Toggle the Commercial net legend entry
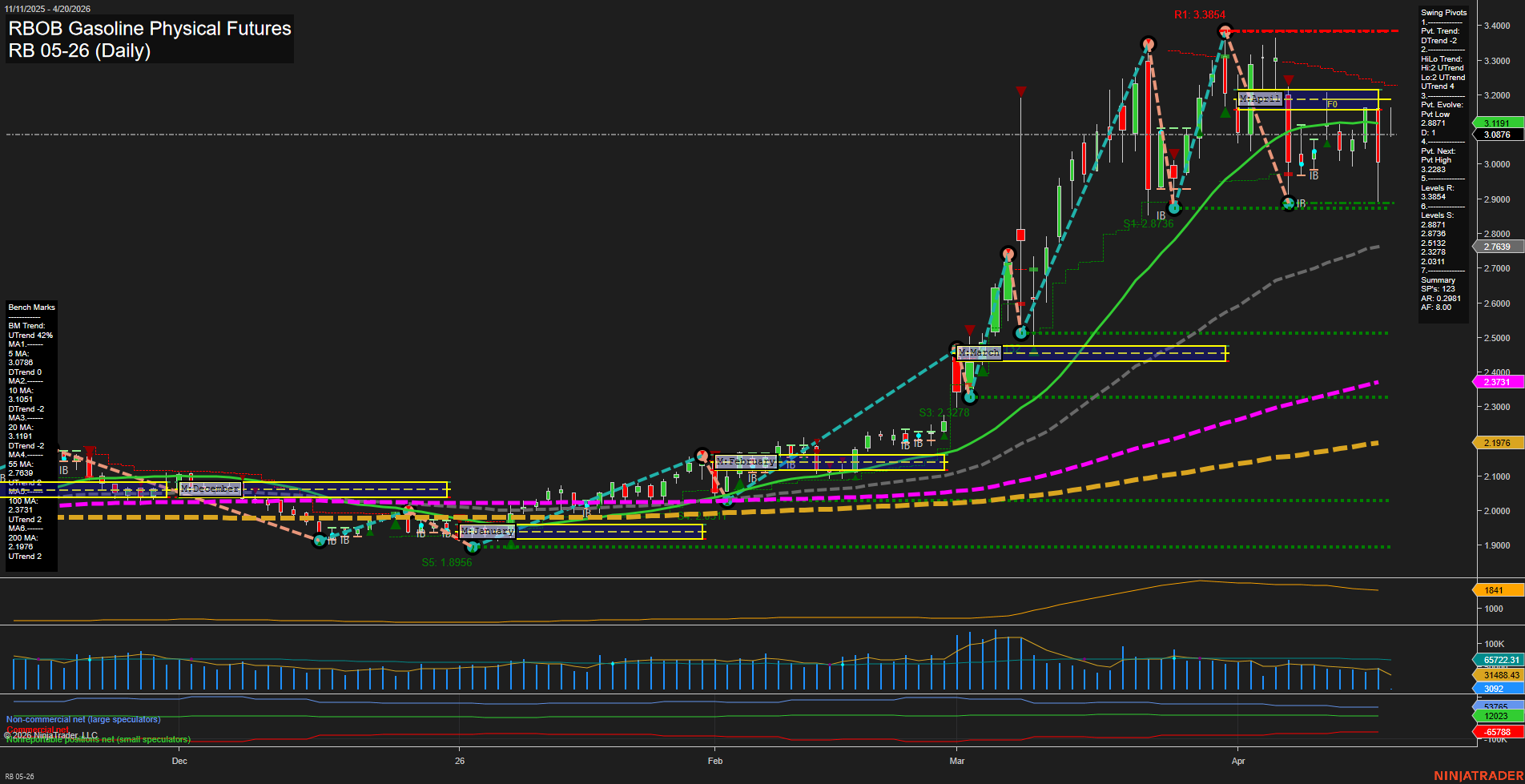 point(36,730)
